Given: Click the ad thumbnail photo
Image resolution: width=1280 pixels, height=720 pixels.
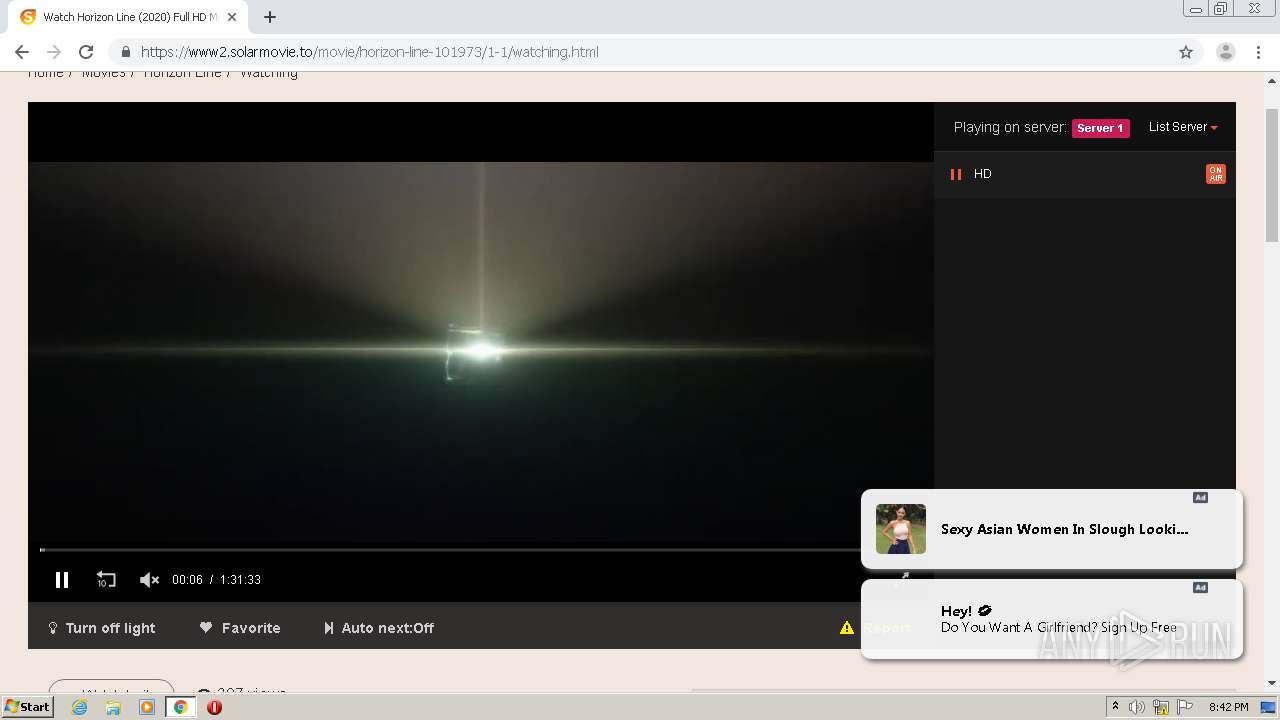Looking at the screenshot, I should (x=901, y=529).
